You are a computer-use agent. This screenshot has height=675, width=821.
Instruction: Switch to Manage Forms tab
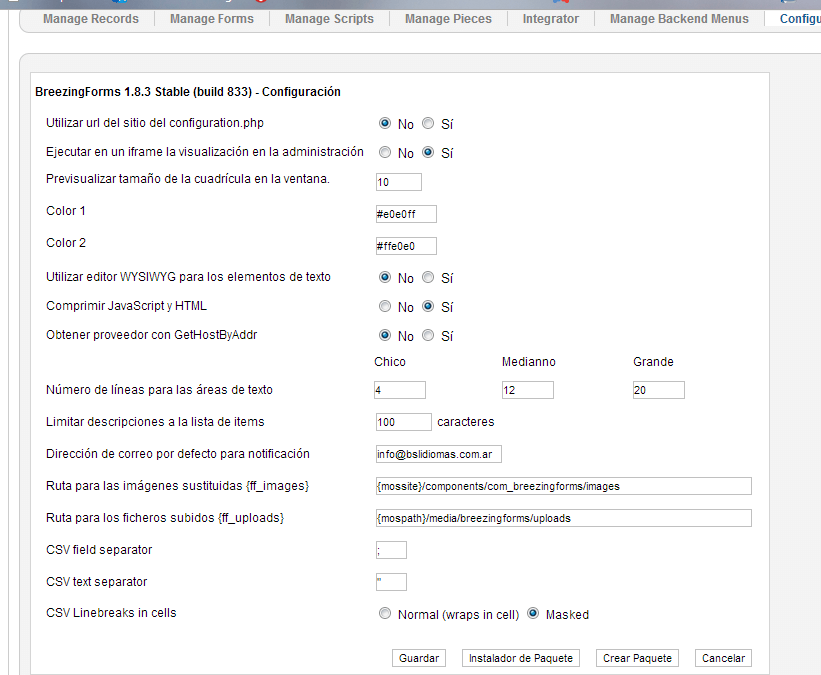(x=212, y=19)
